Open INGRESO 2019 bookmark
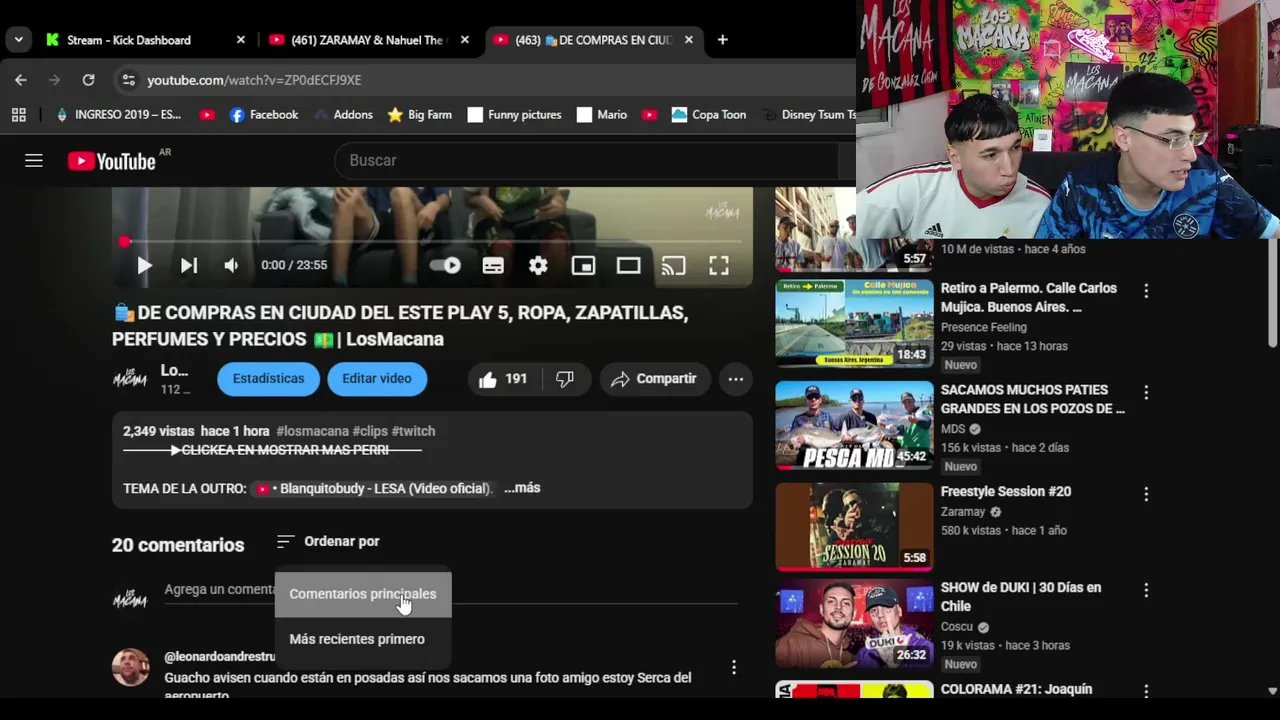 118,115
